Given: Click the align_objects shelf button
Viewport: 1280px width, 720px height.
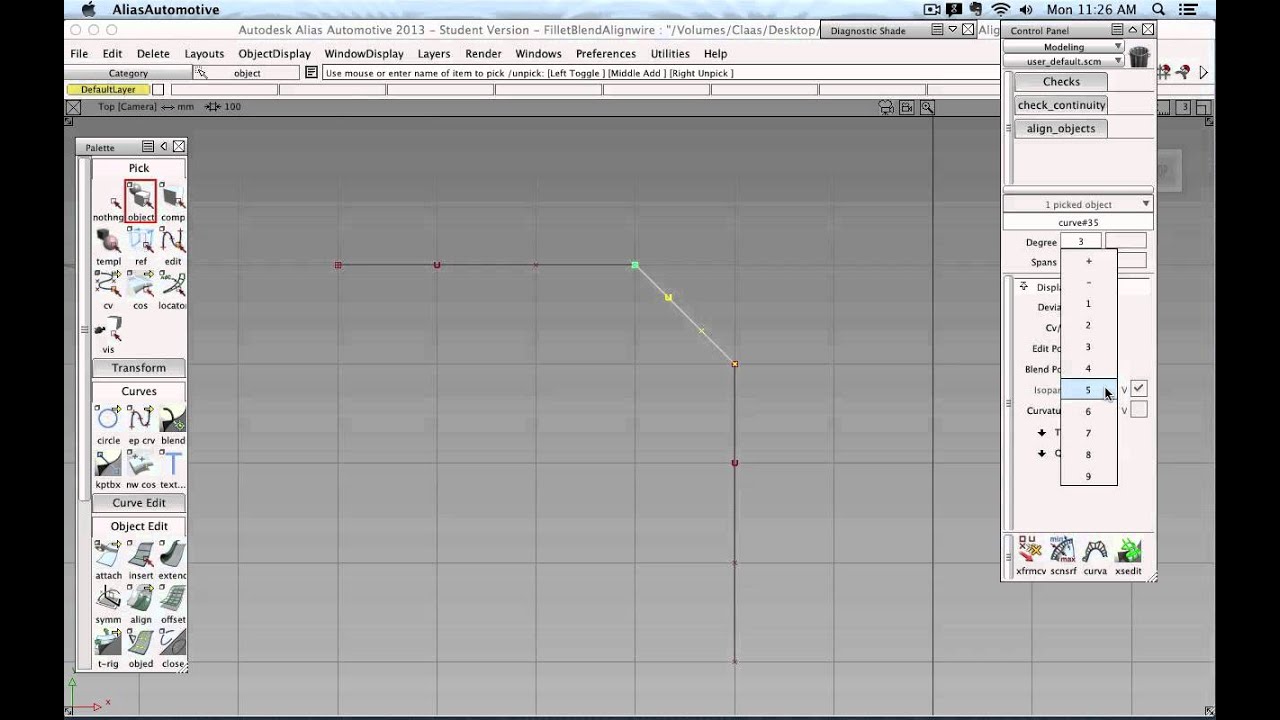Looking at the screenshot, I should pyautogui.click(x=1061, y=128).
